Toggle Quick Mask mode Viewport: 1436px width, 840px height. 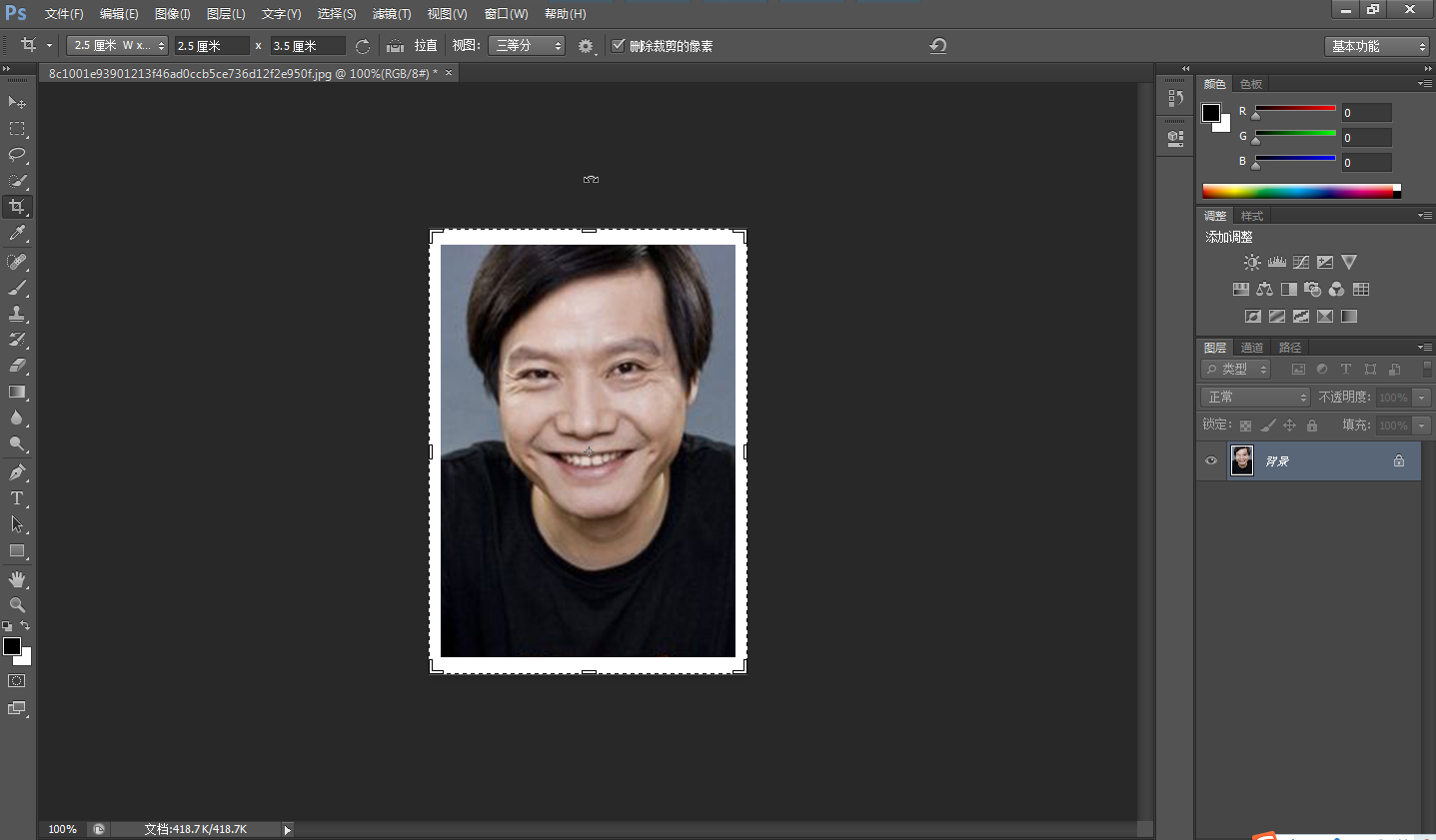click(x=17, y=681)
